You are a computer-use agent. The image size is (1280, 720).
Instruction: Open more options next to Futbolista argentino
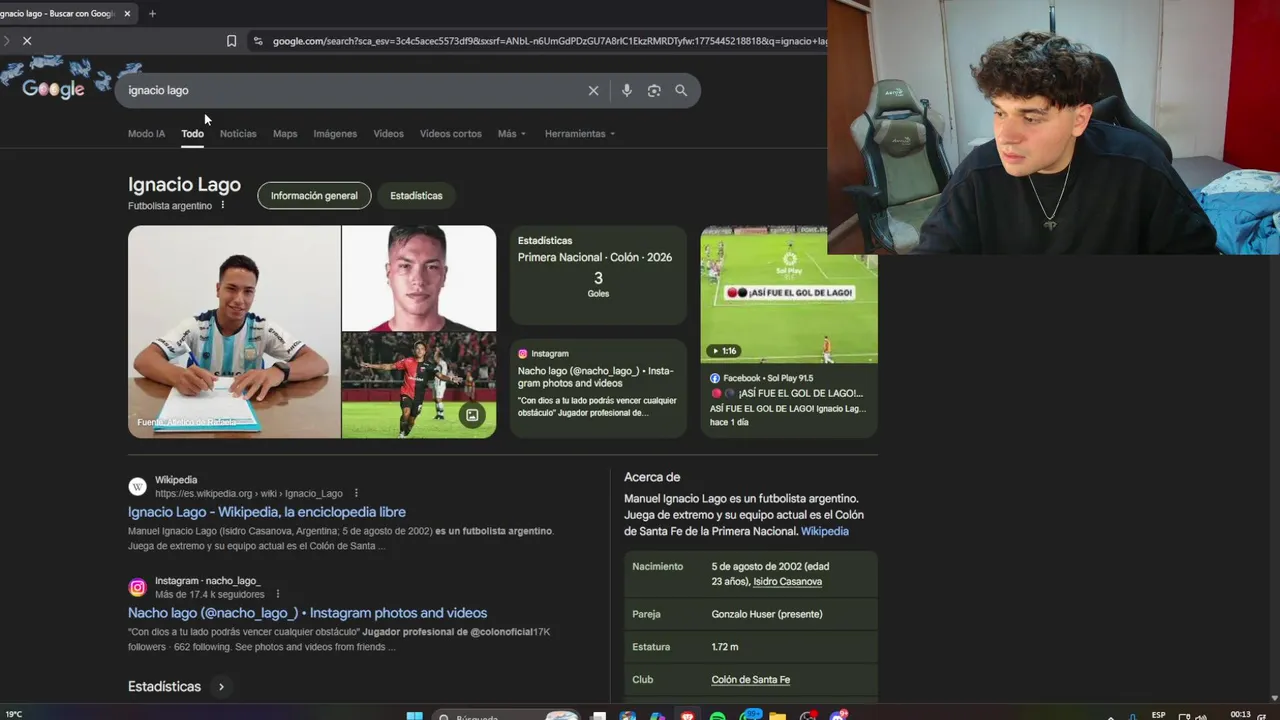223,205
